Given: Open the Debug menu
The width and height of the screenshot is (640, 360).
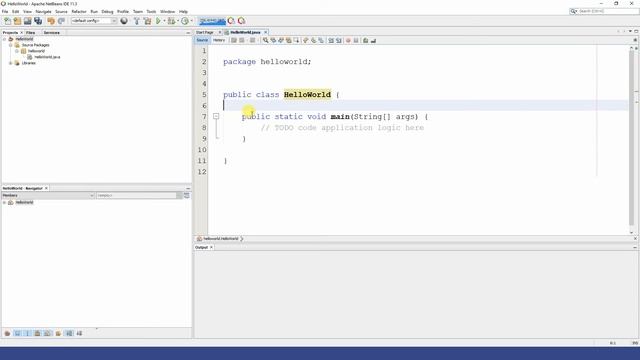Looking at the screenshot, I should (107, 11).
